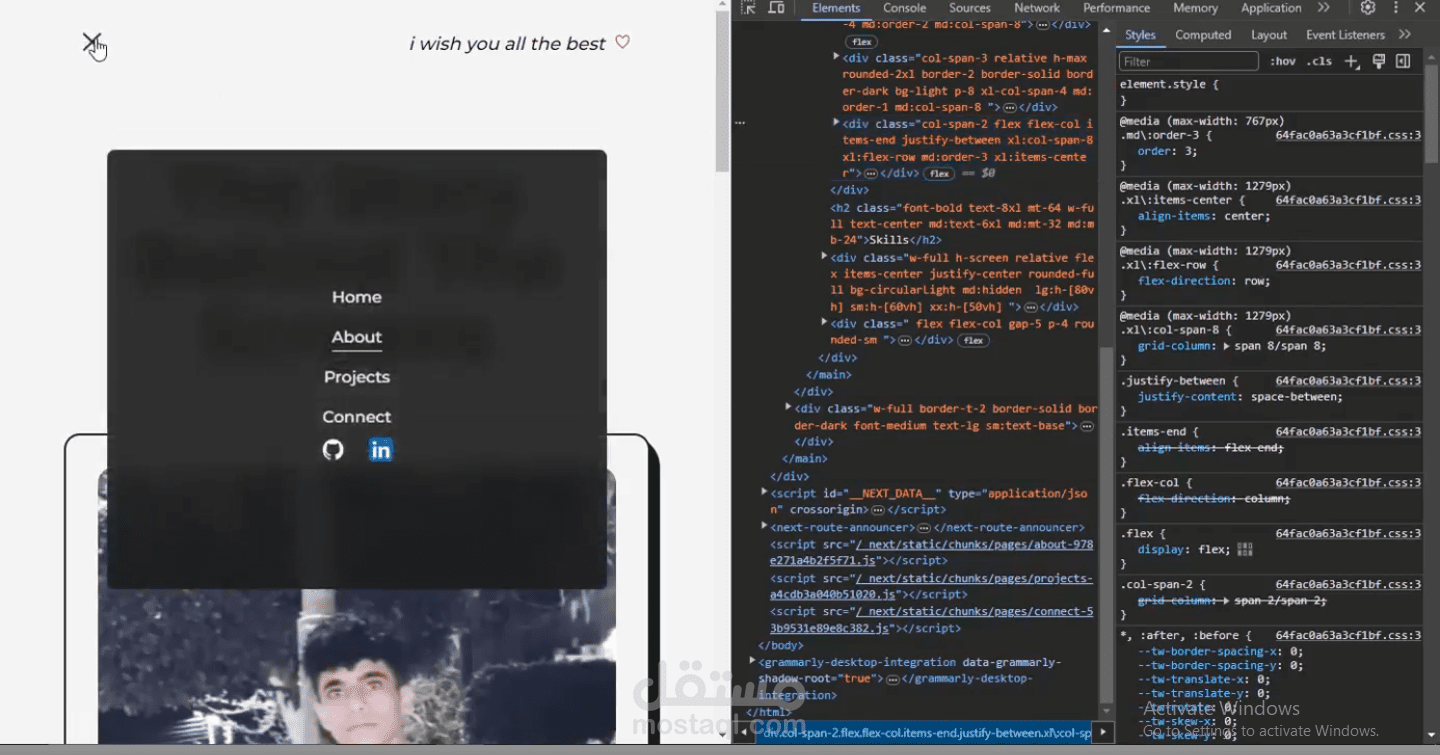Image resolution: width=1440 pixels, height=755 pixels.
Task: Click the paintbrush rendering emulation icon
Action: pos(1378,62)
